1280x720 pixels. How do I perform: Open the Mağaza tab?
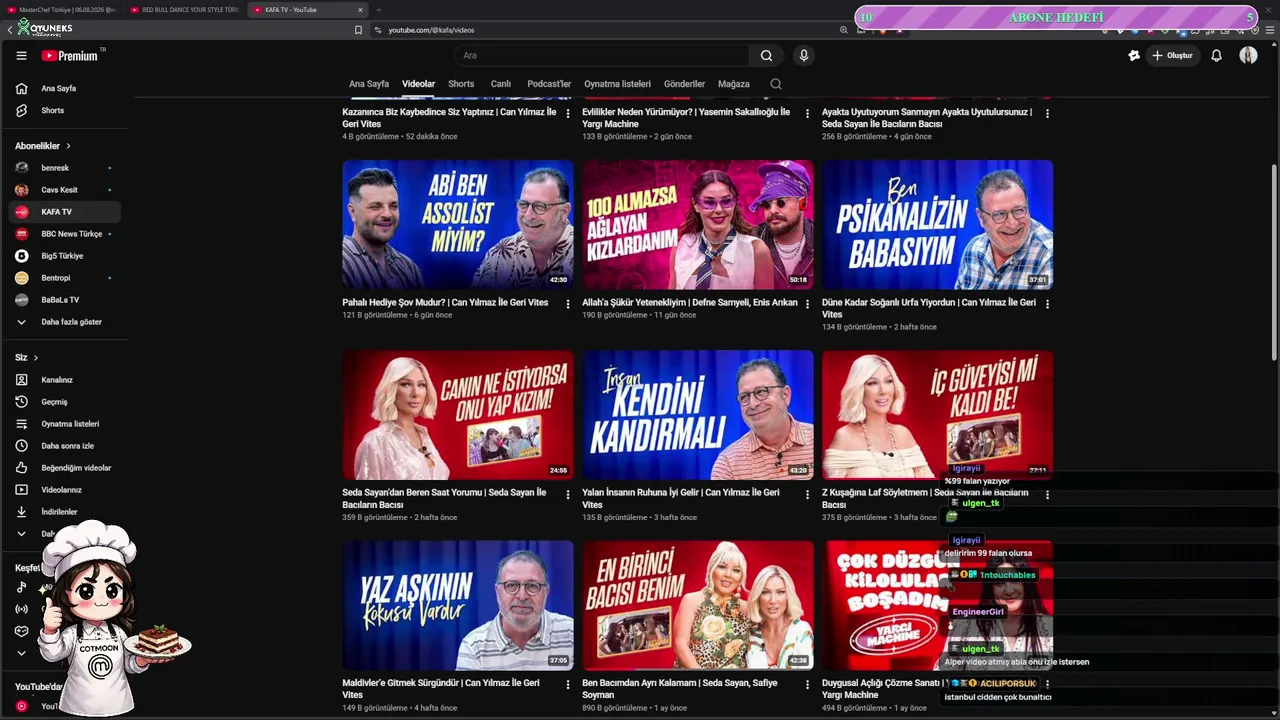(x=734, y=84)
